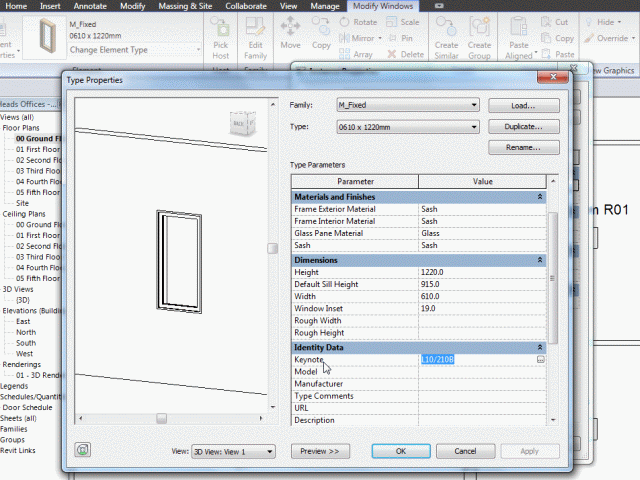Switch to Massing & Site tab
Viewport: 640px width, 480px height.
point(185,6)
